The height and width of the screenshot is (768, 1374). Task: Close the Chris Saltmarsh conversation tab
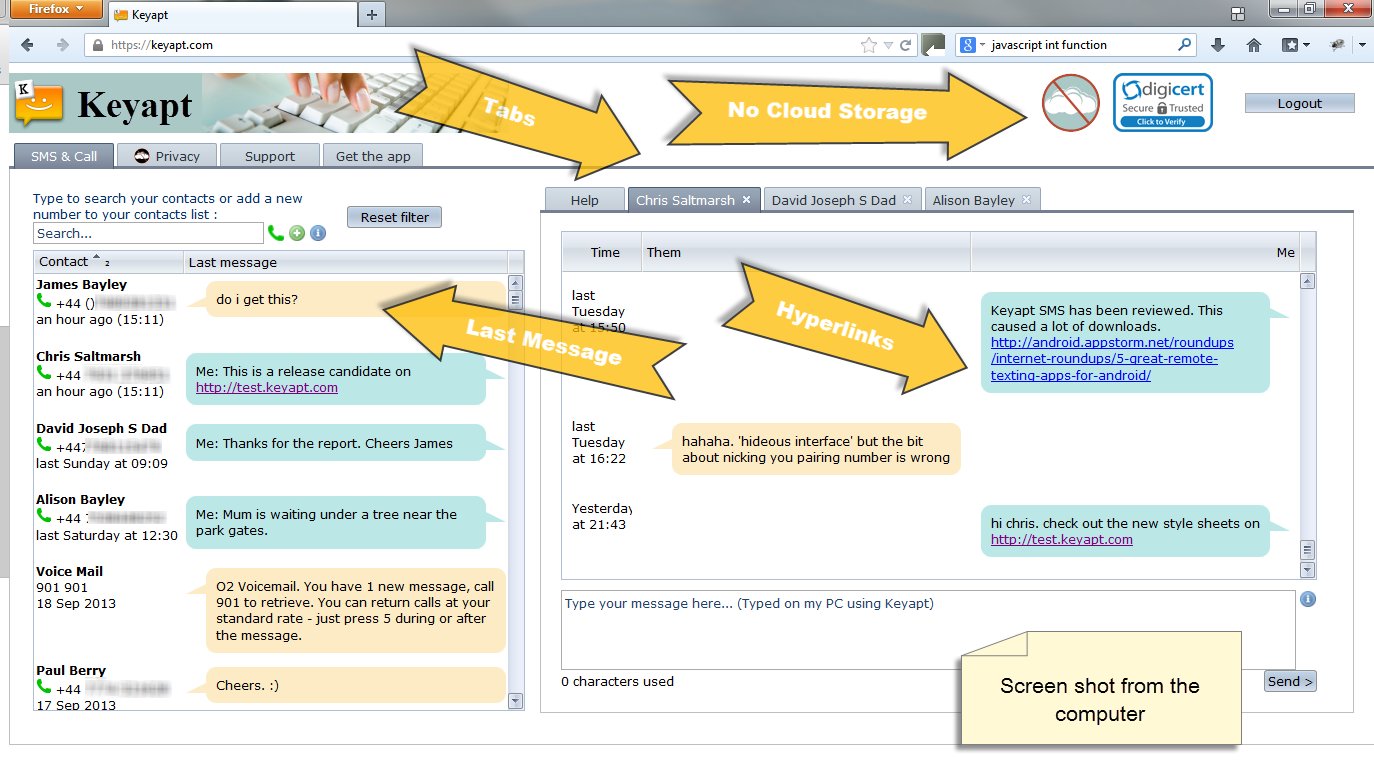tap(746, 200)
